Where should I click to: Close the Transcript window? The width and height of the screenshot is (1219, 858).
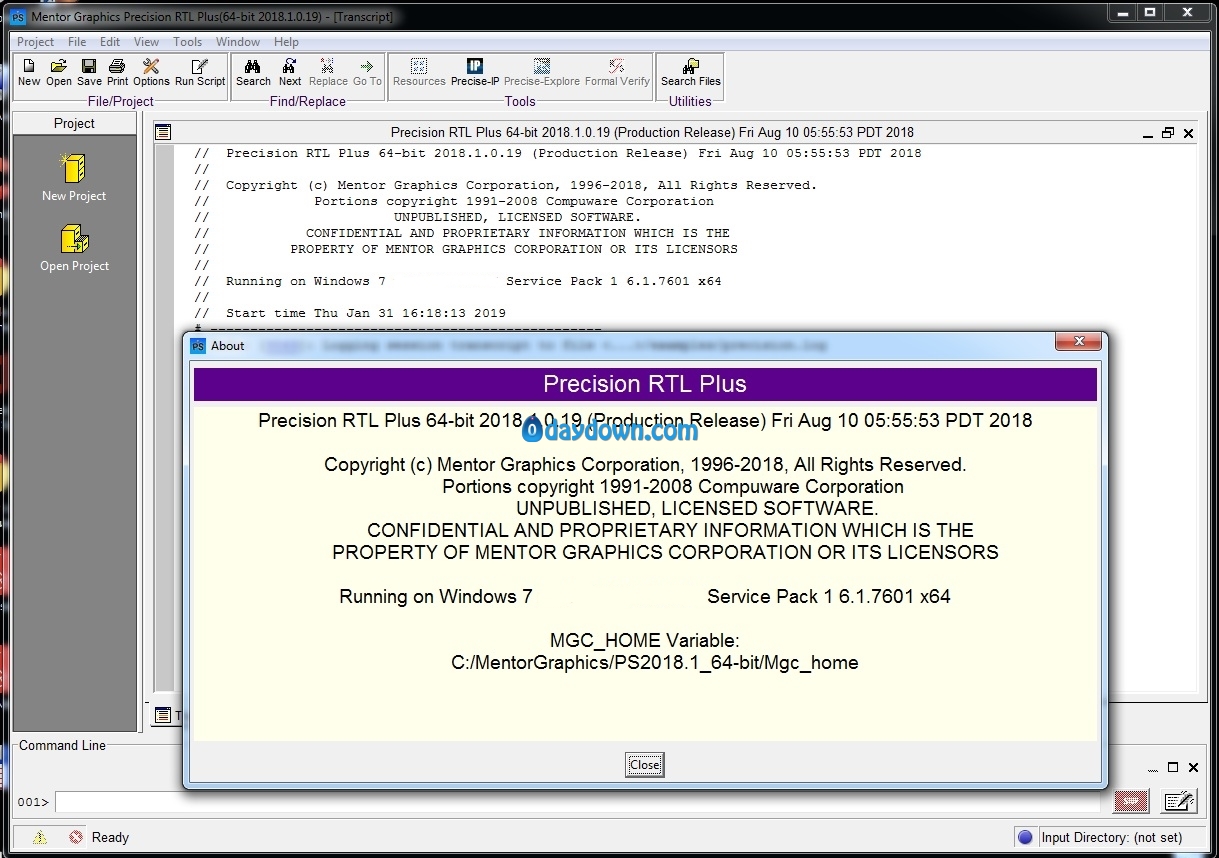[1188, 133]
